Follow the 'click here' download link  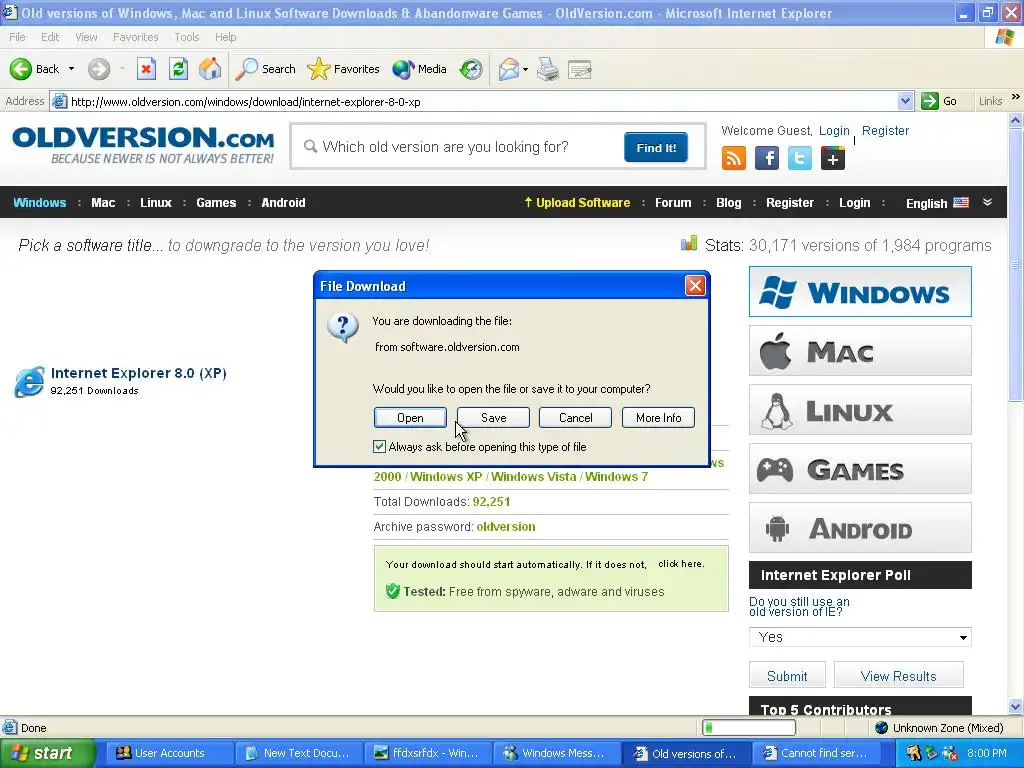coord(680,564)
